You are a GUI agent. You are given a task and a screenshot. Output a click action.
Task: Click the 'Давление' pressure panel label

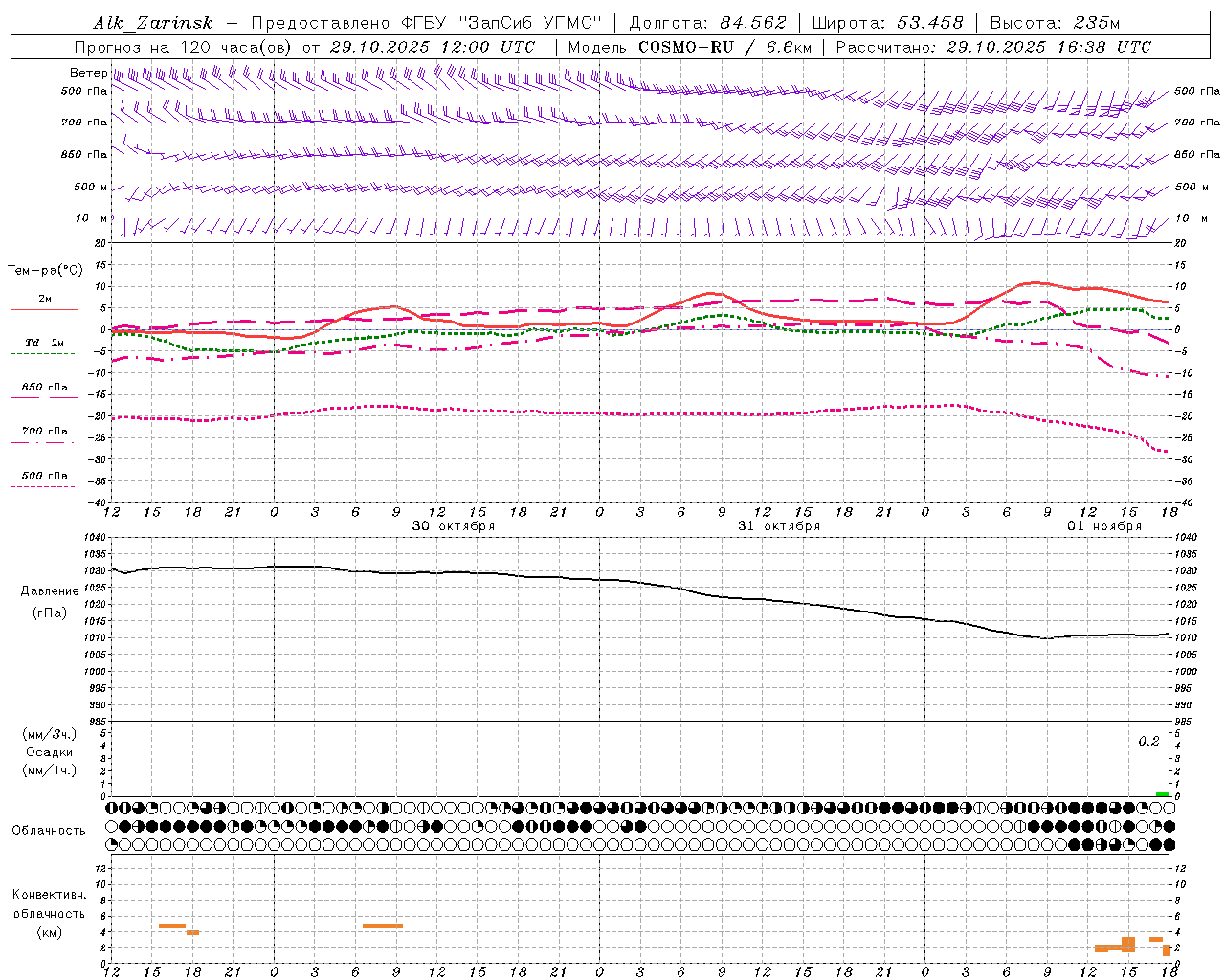coord(50,591)
